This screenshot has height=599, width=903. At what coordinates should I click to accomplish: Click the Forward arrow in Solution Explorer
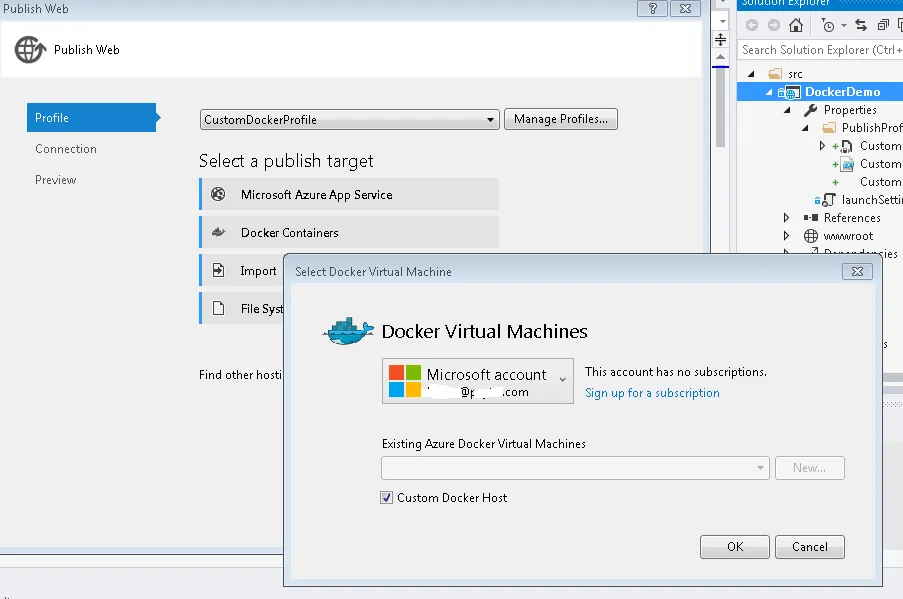[x=773, y=25]
